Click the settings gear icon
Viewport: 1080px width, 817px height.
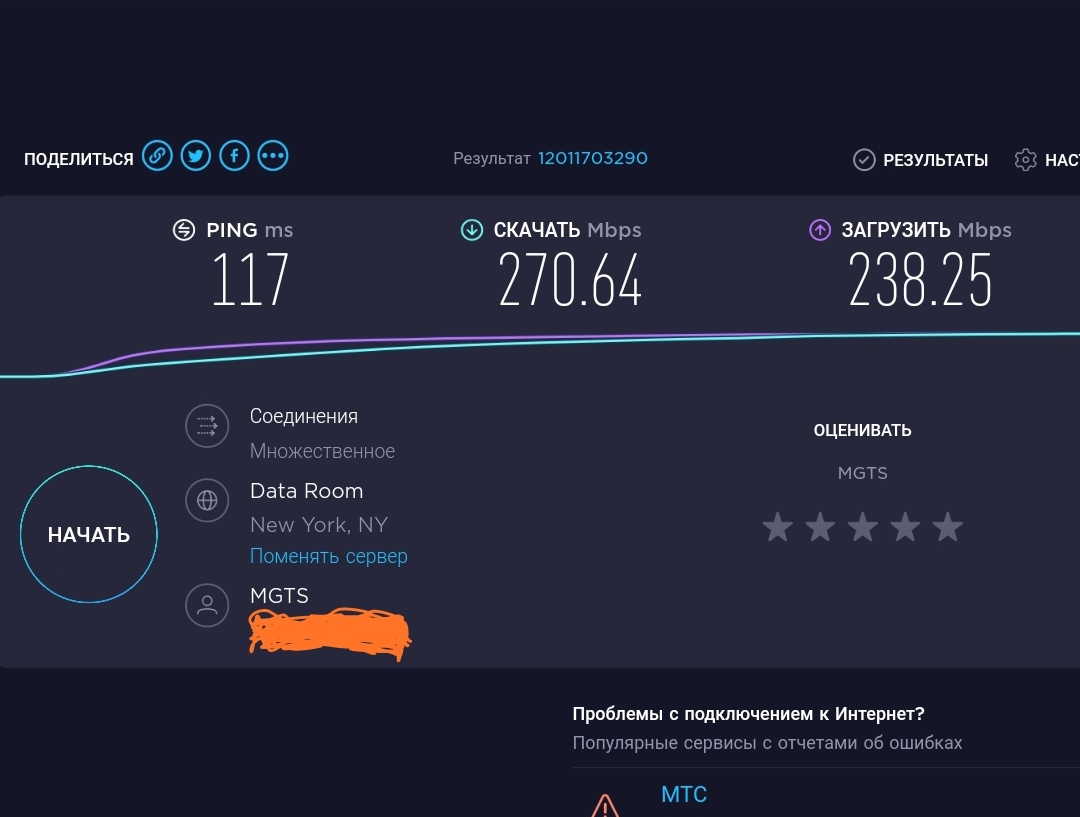point(1025,160)
